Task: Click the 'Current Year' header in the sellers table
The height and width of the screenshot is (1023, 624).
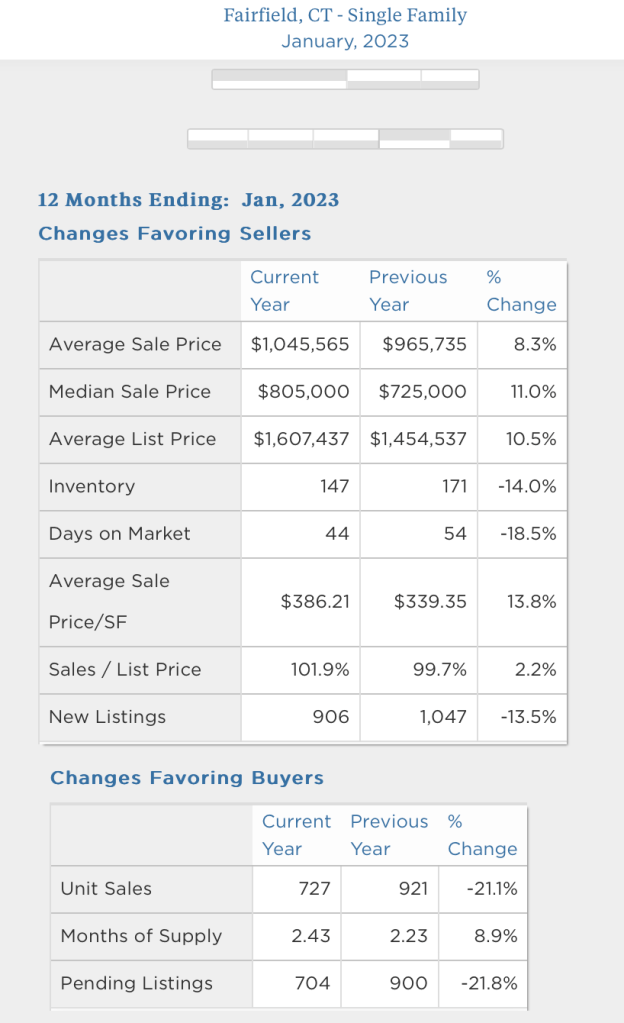Action: click(284, 291)
